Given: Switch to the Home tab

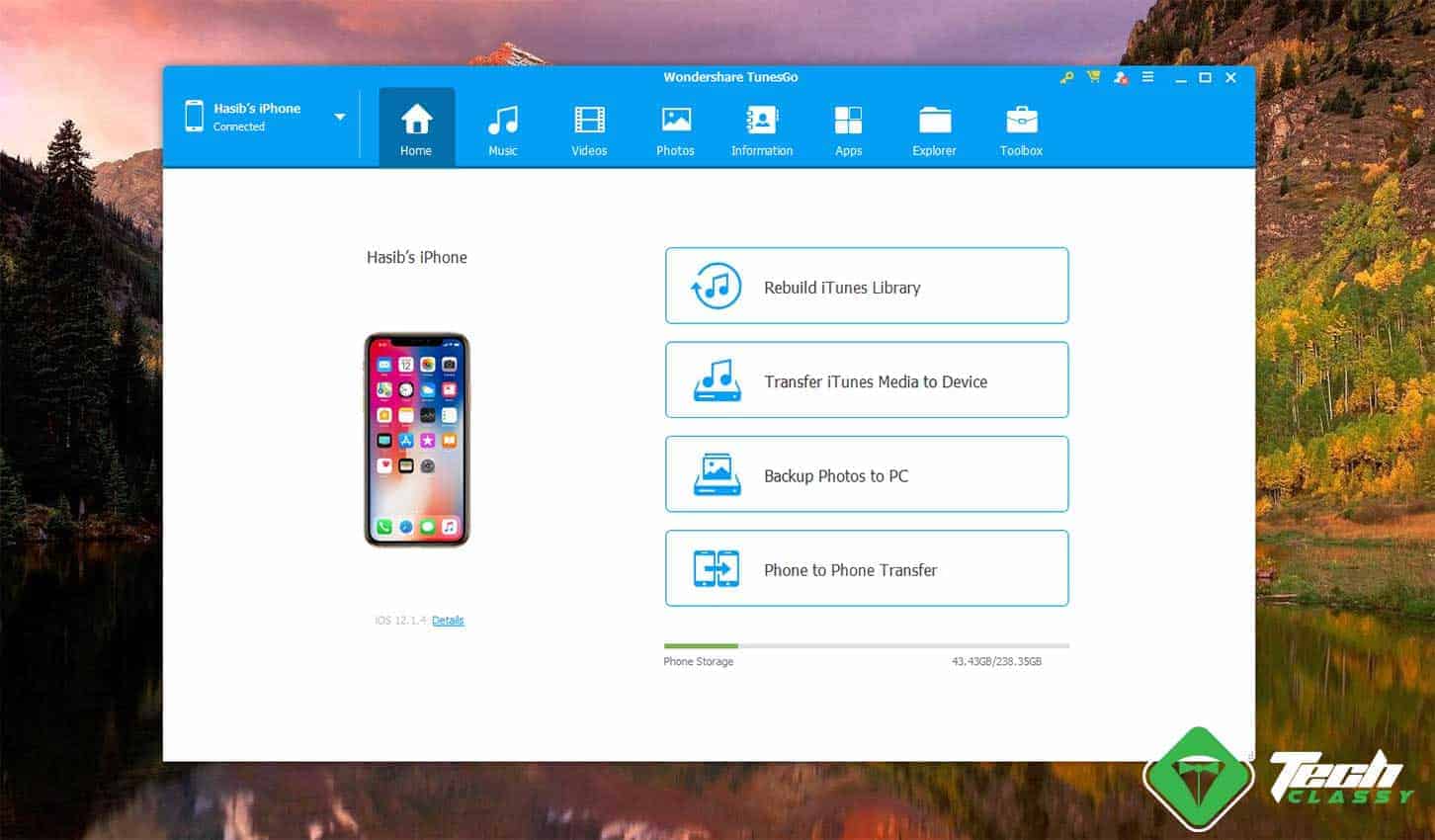Looking at the screenshot, I should click(x=416, y=128).
